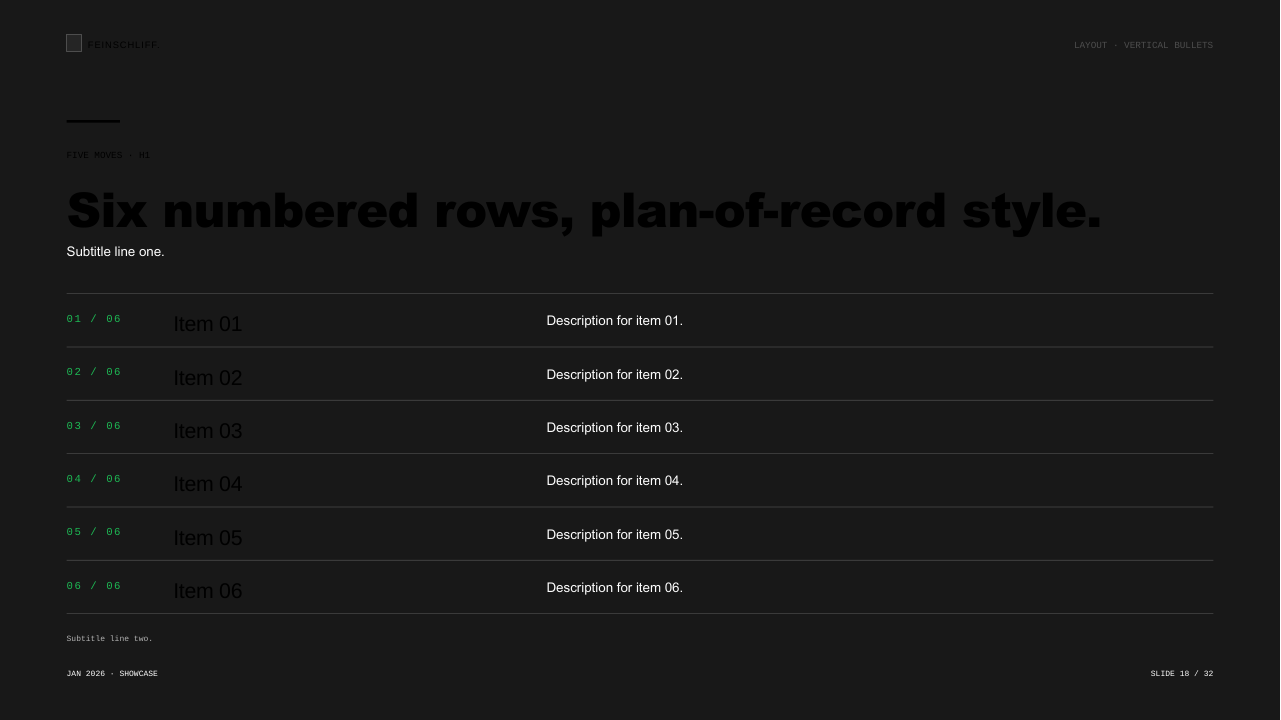
Task: Click Description for item 03
Action: (614, 428)
